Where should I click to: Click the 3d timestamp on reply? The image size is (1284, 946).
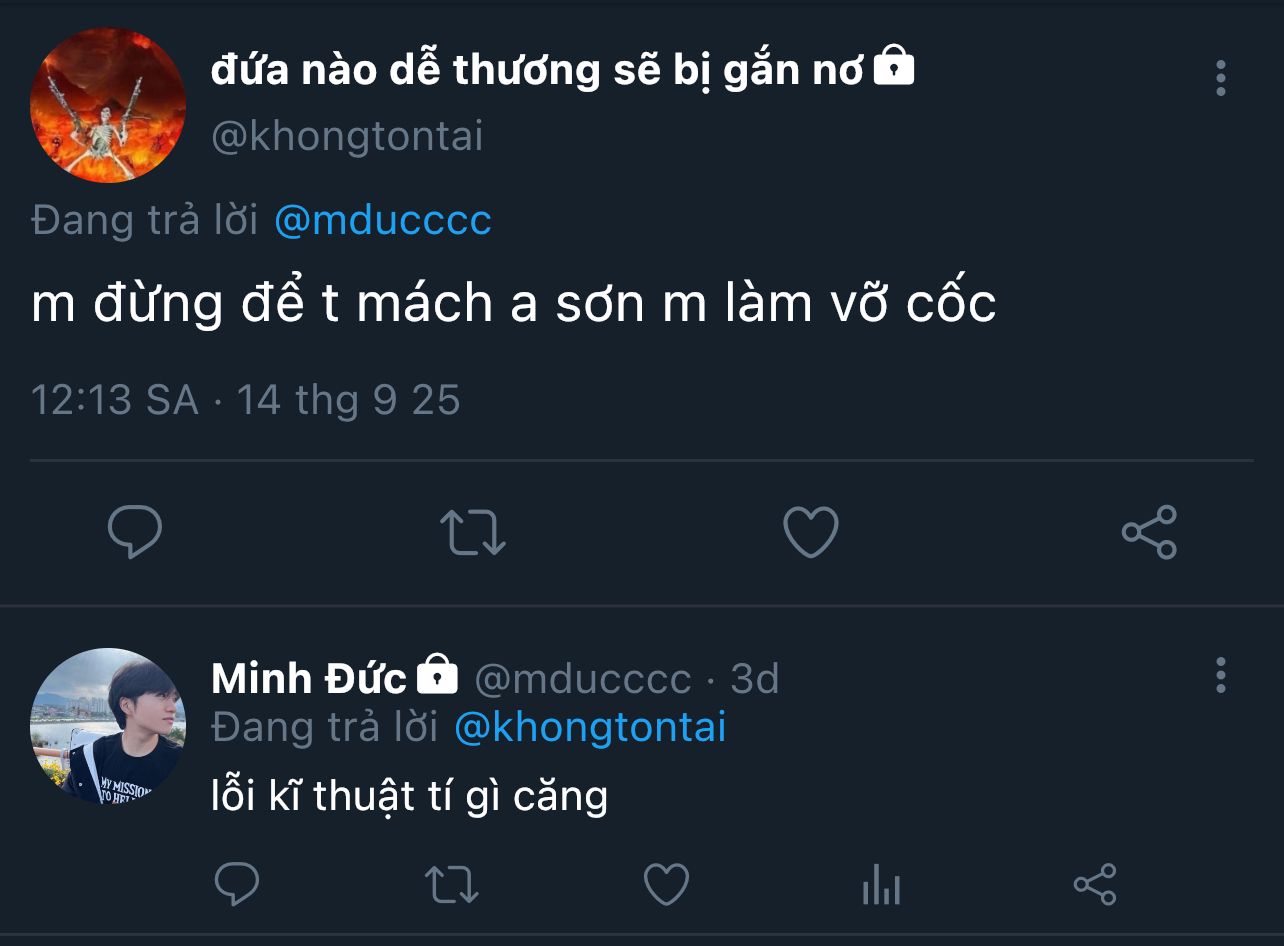(x=755, y=679)
